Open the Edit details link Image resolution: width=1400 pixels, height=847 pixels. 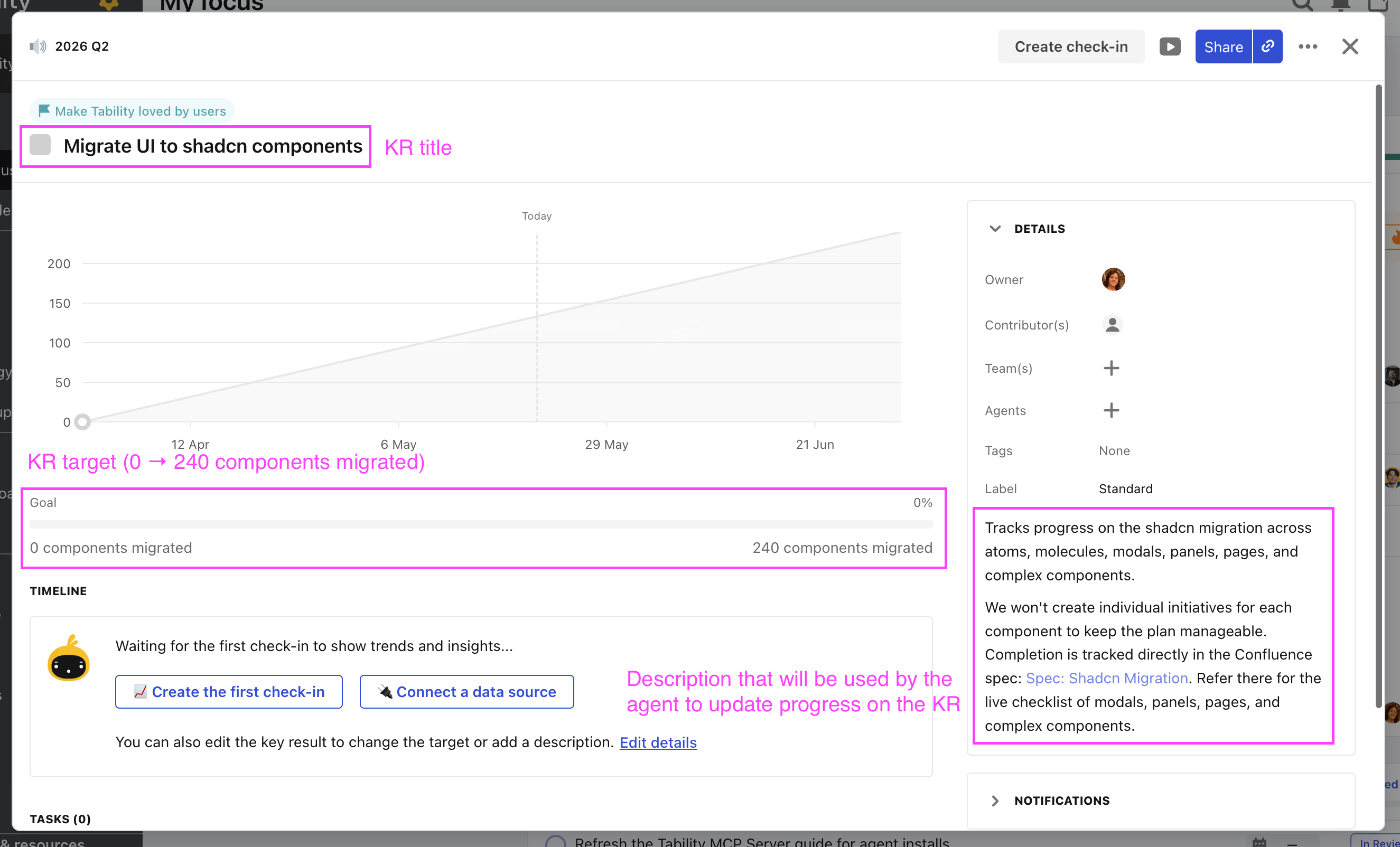tap(658, 742)
